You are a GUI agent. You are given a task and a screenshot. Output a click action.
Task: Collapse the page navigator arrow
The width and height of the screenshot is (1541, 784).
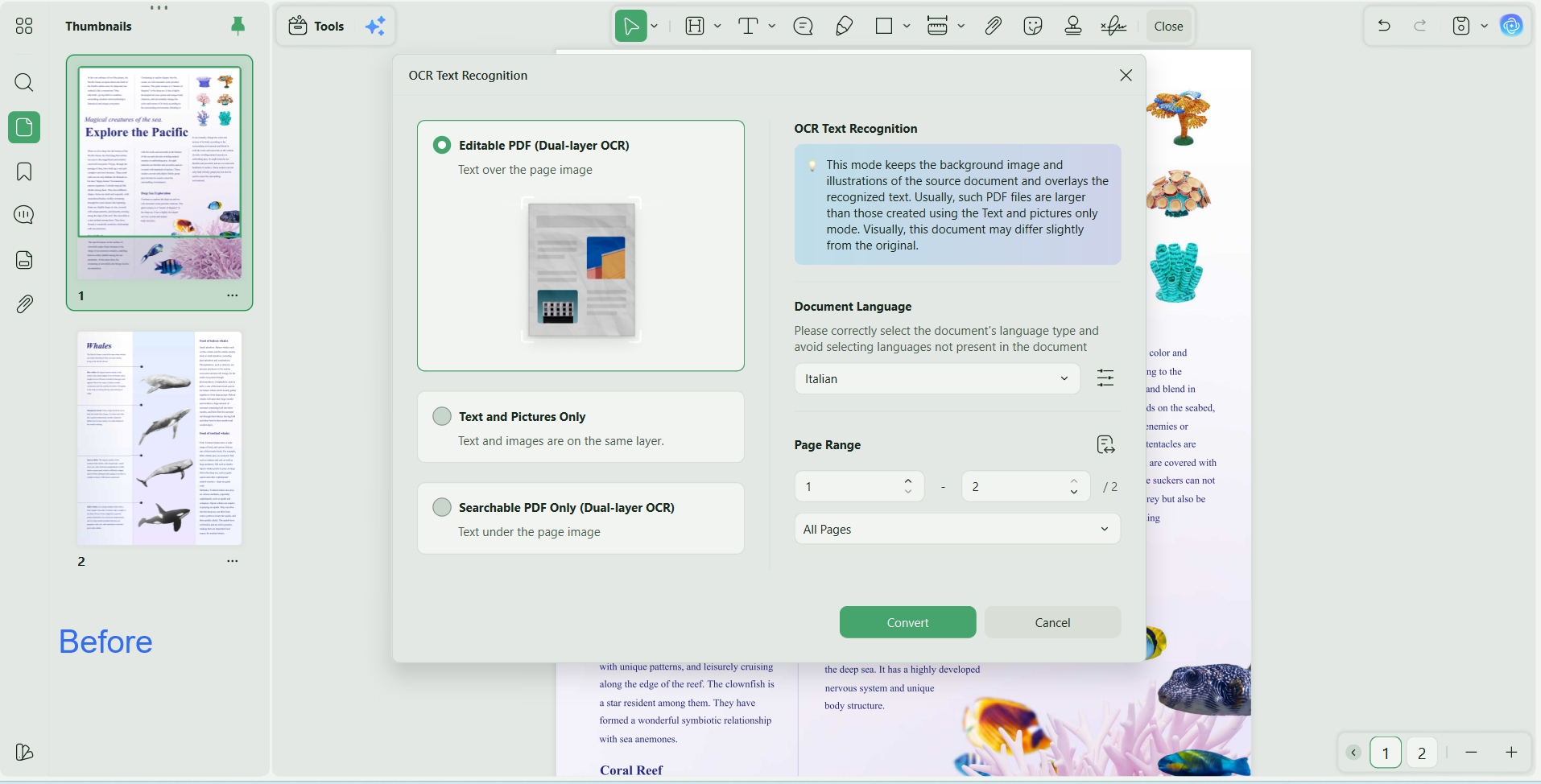click(1354, 753)
